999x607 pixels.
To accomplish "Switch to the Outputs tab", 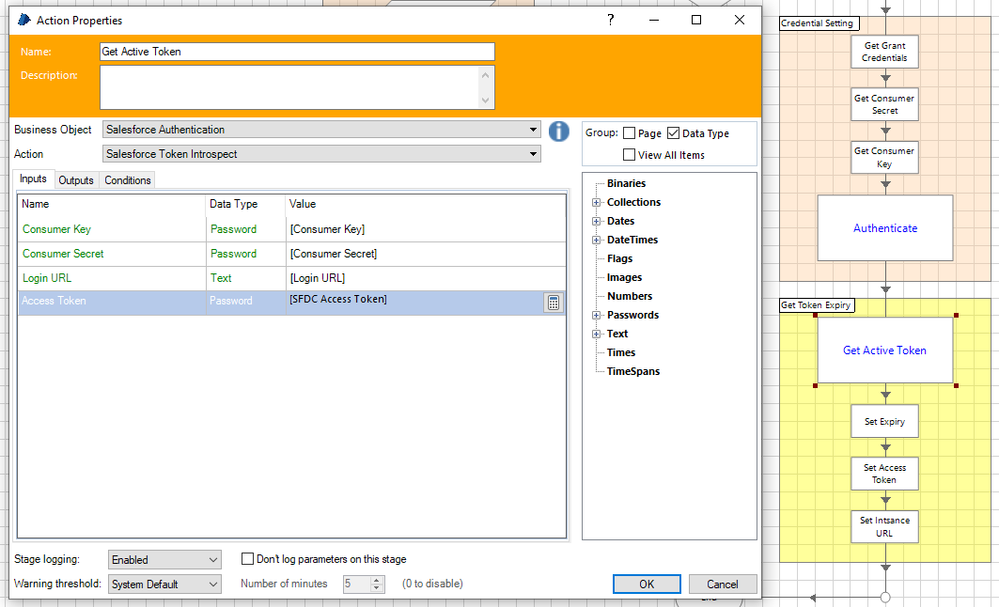I will 76,180.
